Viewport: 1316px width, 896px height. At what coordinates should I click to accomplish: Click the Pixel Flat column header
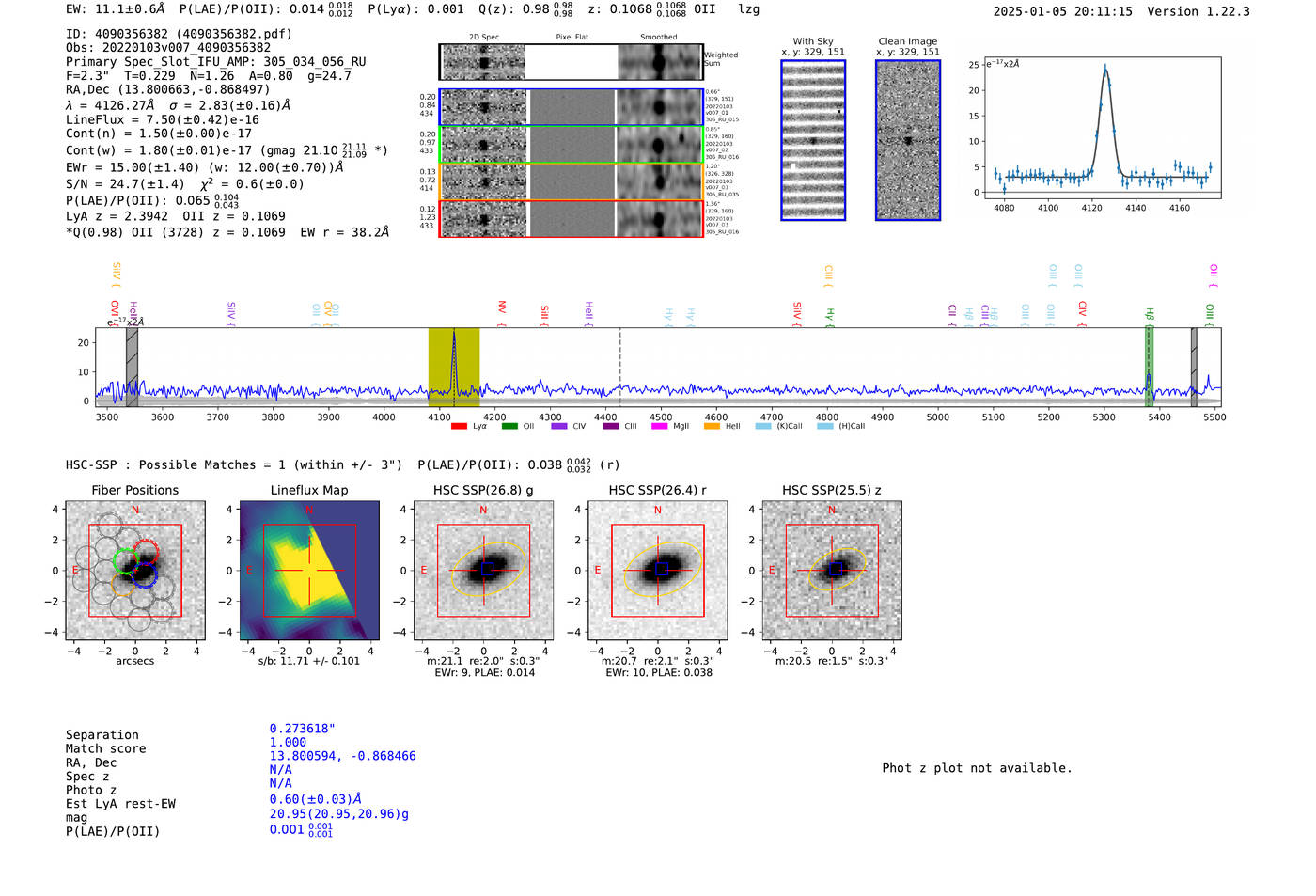572,38
